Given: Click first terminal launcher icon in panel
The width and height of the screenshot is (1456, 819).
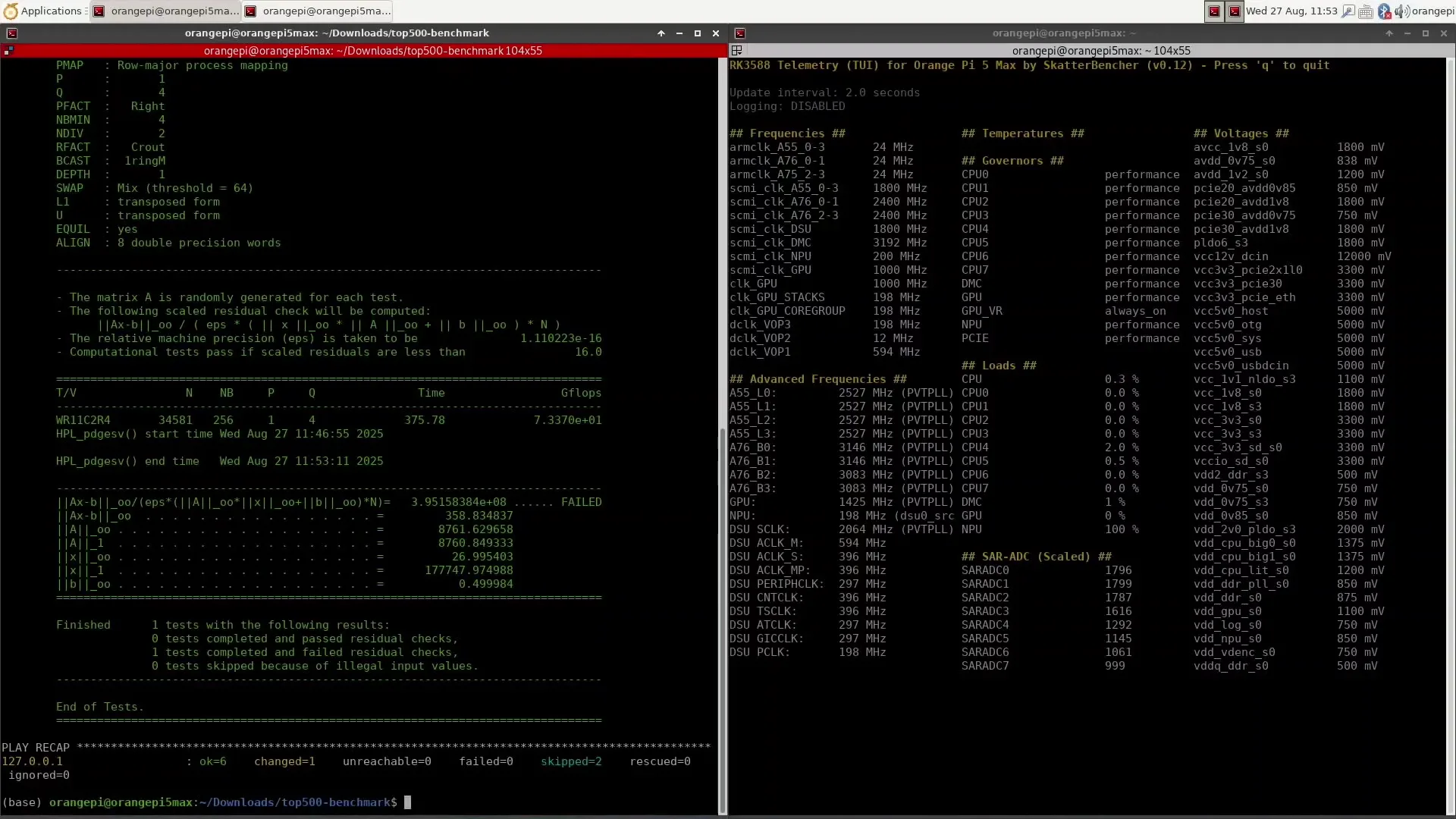Looking at the screenshot, I should point(1214,11).
